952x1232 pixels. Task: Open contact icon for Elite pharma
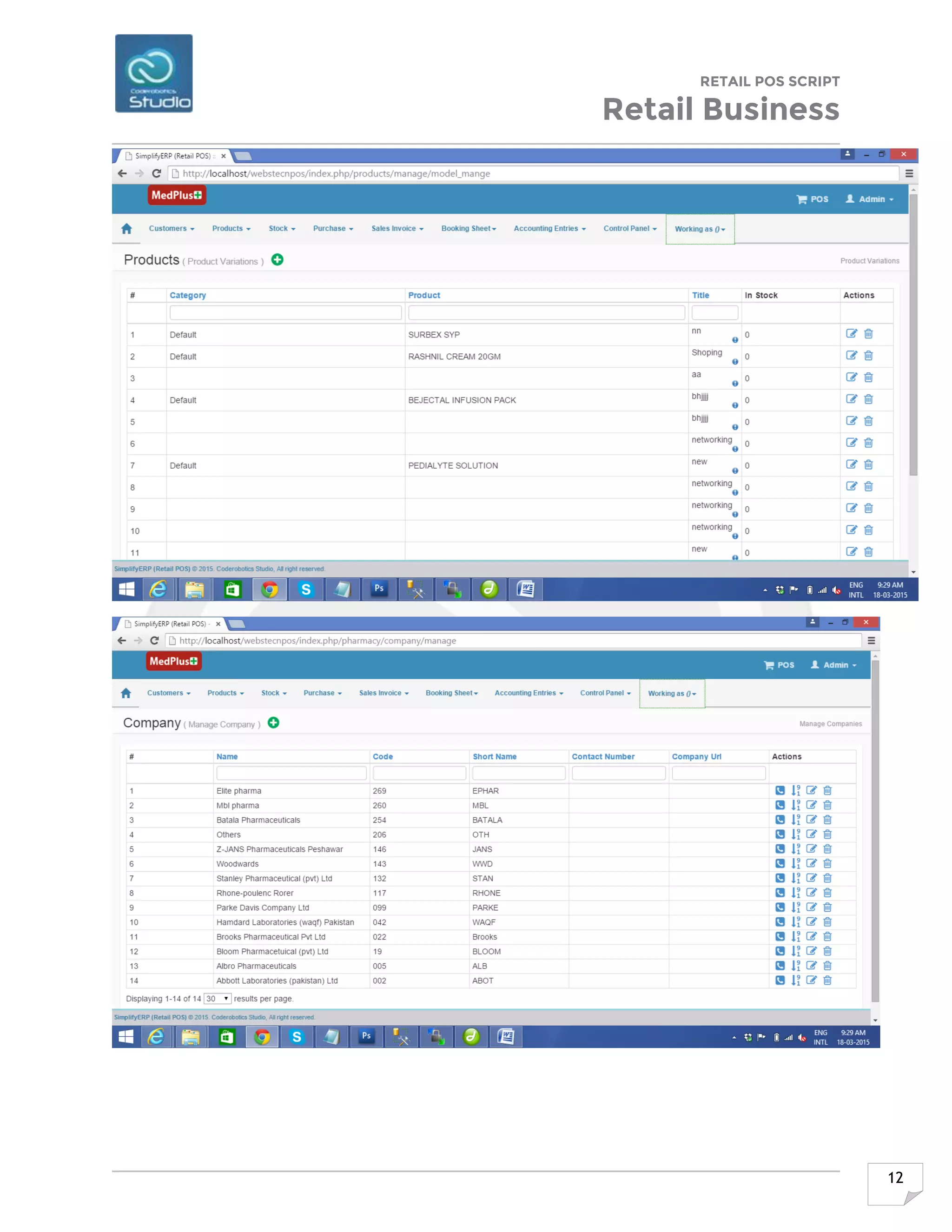click(780, 790)
